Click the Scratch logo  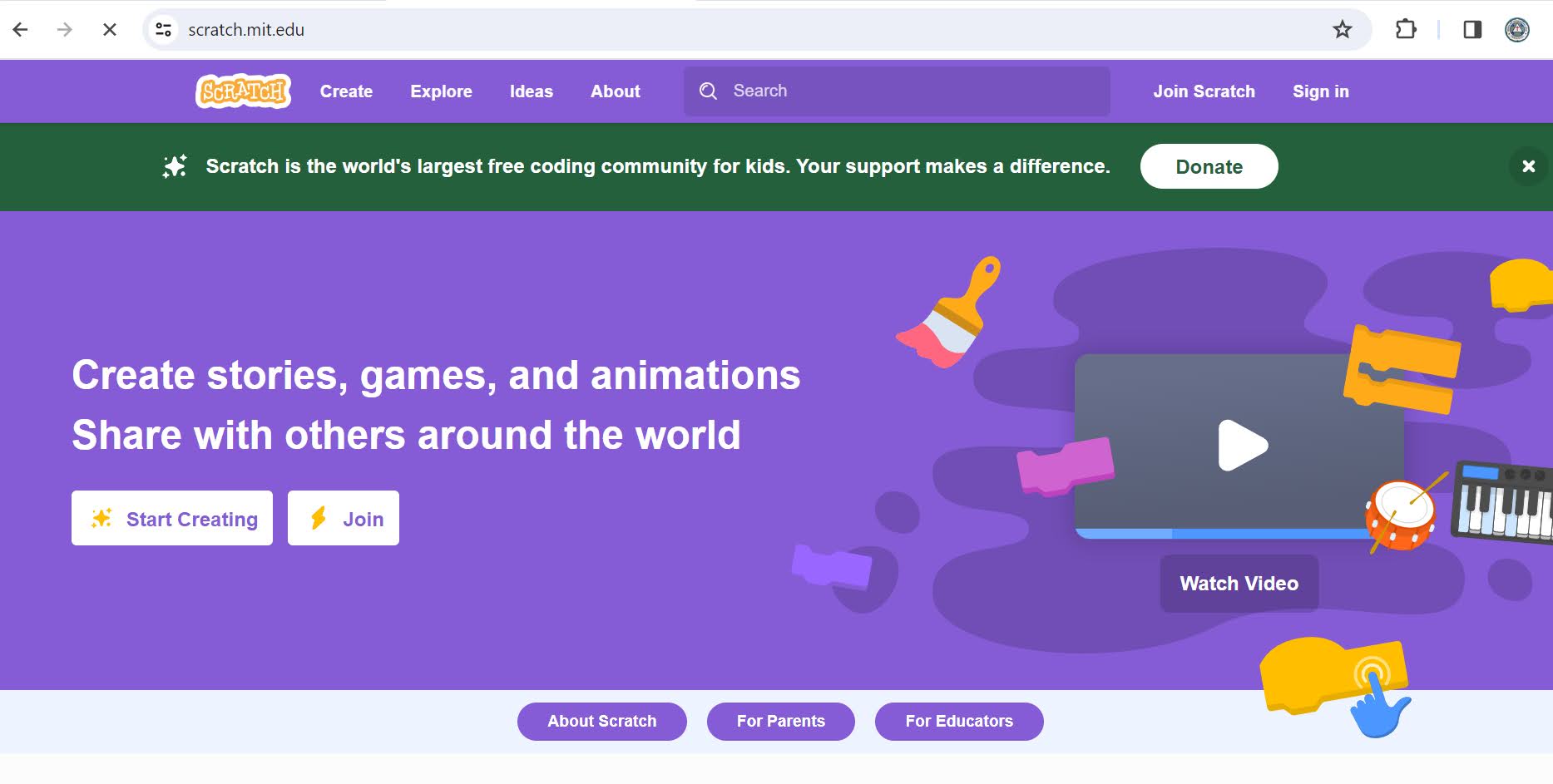point(243,91)
